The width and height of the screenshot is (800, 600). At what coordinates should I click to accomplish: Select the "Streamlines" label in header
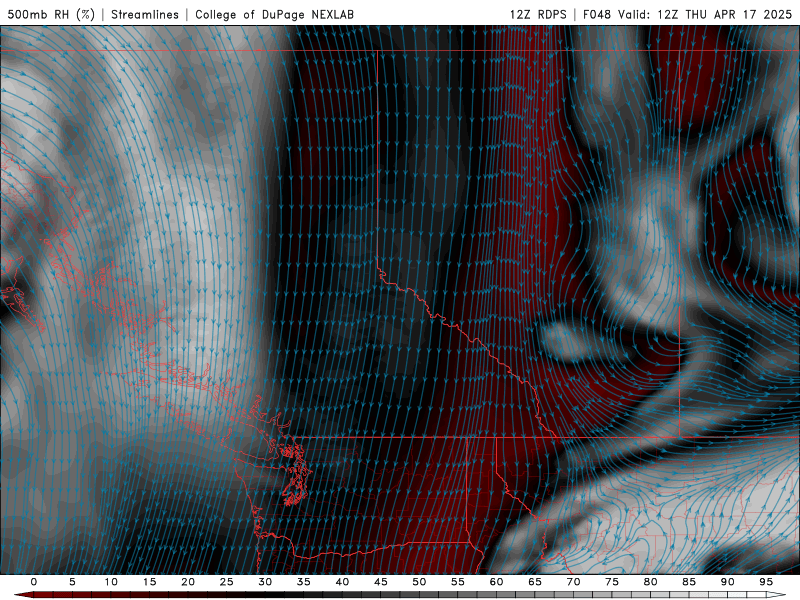pos(145,14)
